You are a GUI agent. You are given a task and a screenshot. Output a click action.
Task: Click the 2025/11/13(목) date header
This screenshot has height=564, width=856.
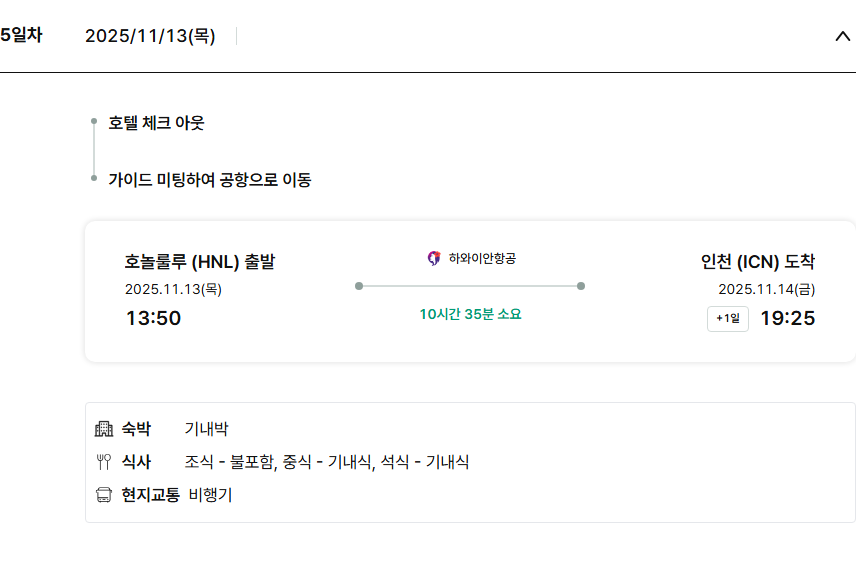150,36
